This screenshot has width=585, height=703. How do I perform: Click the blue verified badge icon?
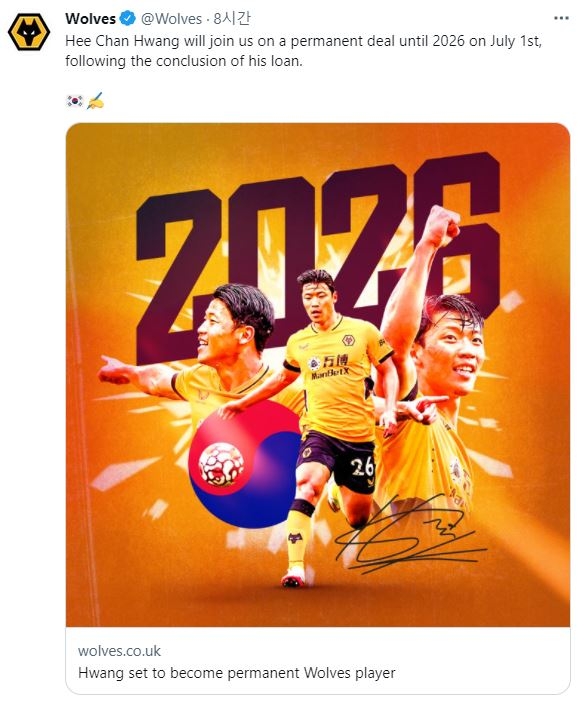tap(127, 18)
